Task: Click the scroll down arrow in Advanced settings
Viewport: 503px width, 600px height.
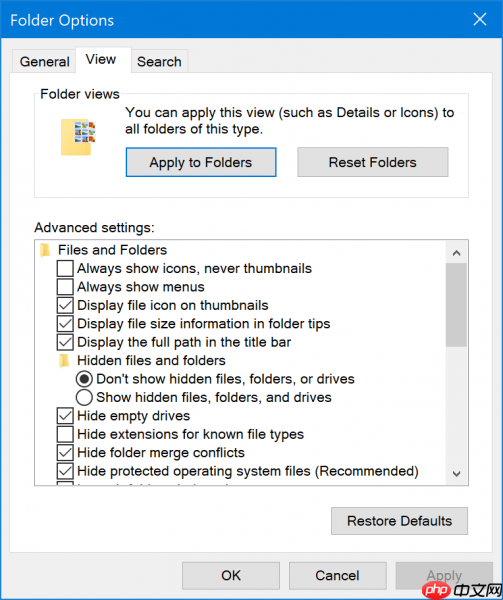Action: pos(456,474)
